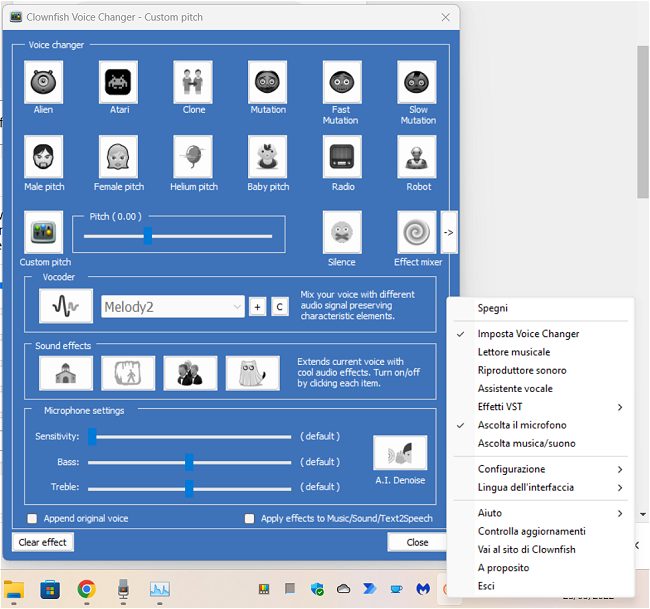Image resolution: width=650 pixels, height=609 pixels.
Task: Select the Robot voice effect
Action: 417,156
